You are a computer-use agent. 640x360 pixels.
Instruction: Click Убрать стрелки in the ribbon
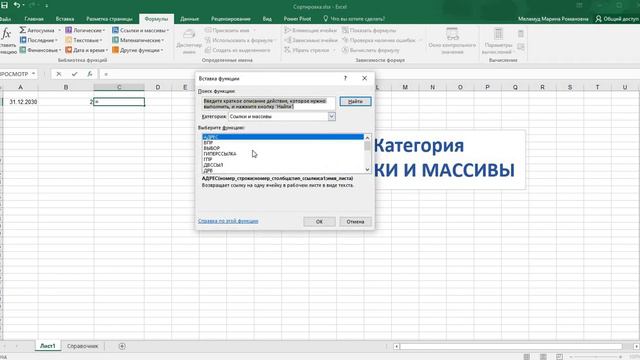tap(309, 50)
